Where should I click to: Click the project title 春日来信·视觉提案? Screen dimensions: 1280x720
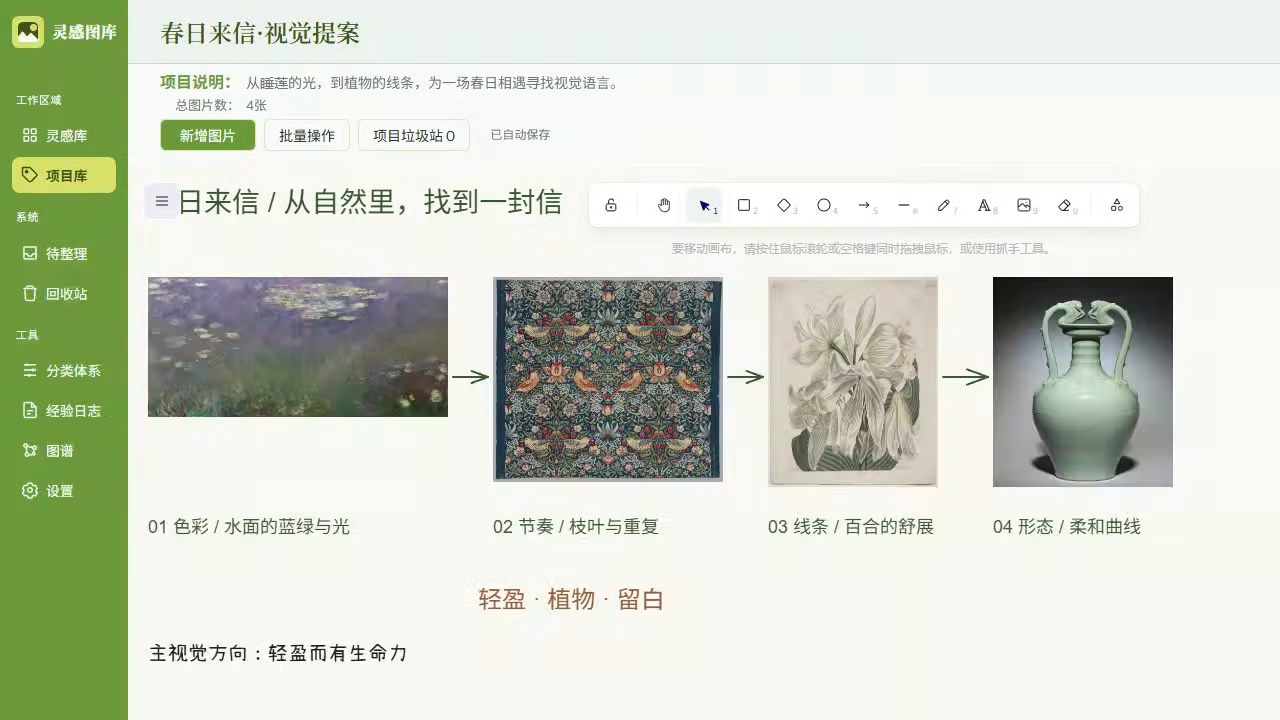coord(260,33)
